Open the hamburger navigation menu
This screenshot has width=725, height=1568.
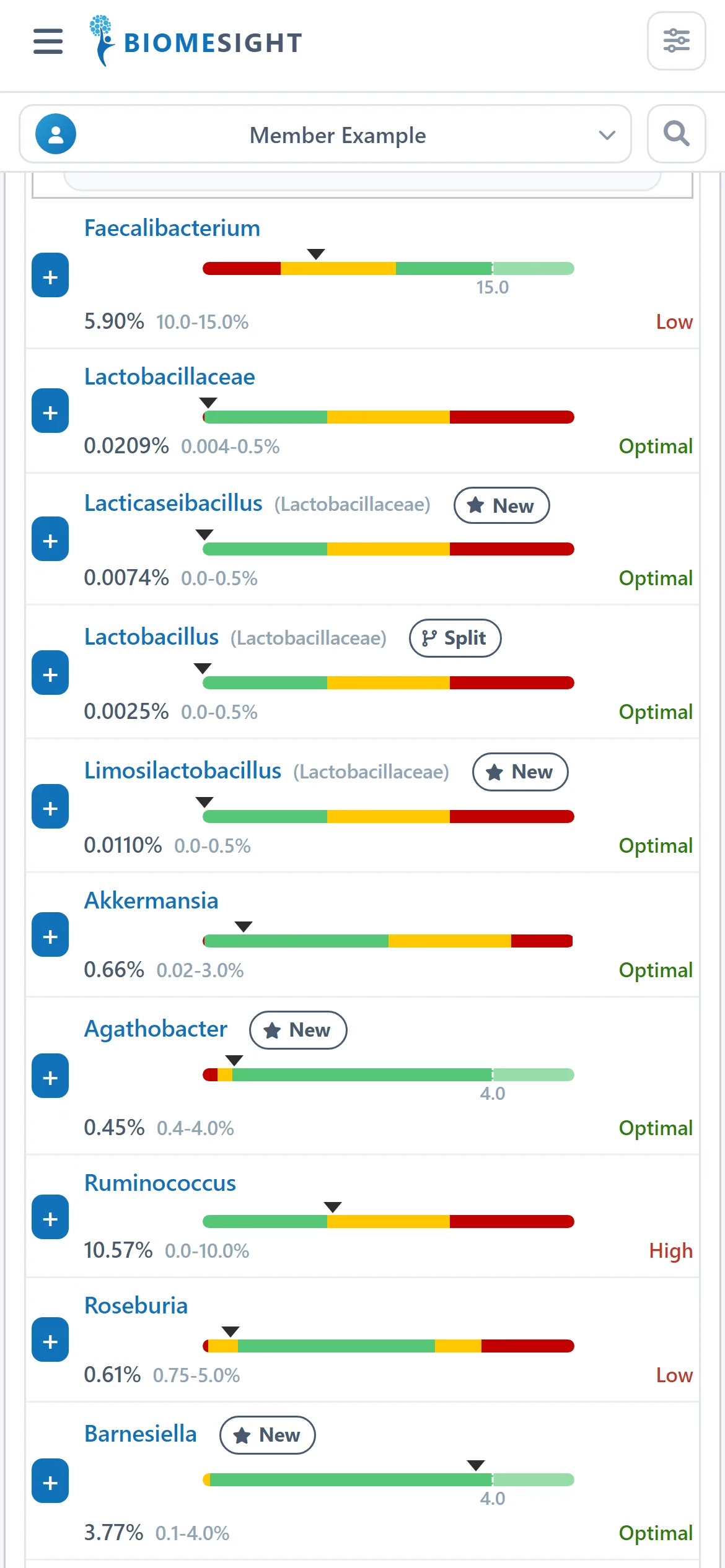point(48,41)
